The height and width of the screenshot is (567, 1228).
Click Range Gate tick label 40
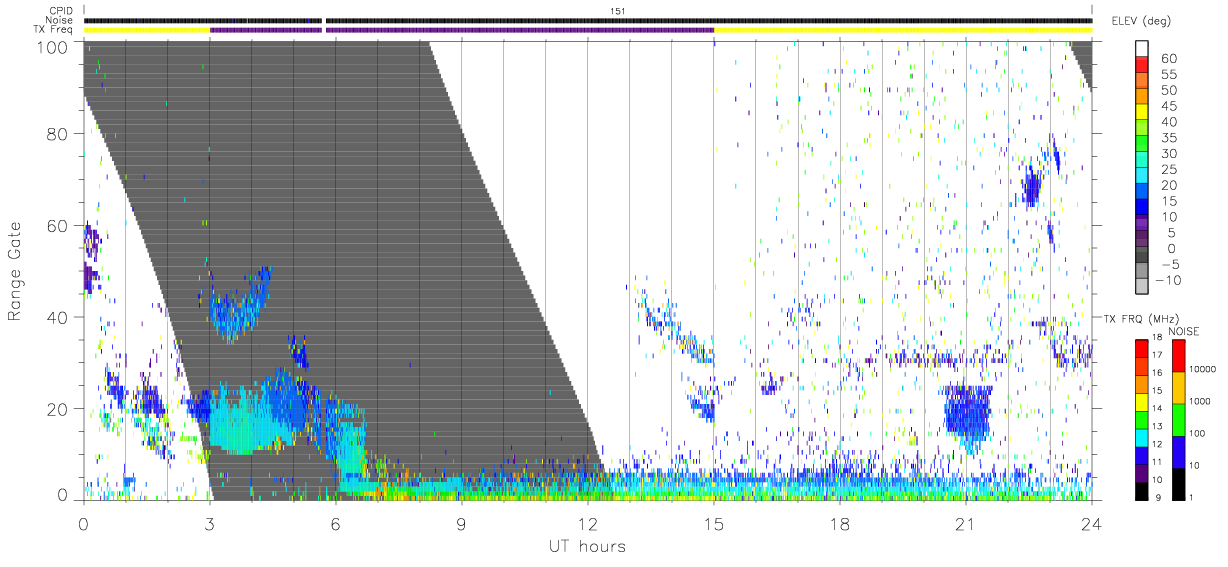pyautogui.click(x=58, y=318)
